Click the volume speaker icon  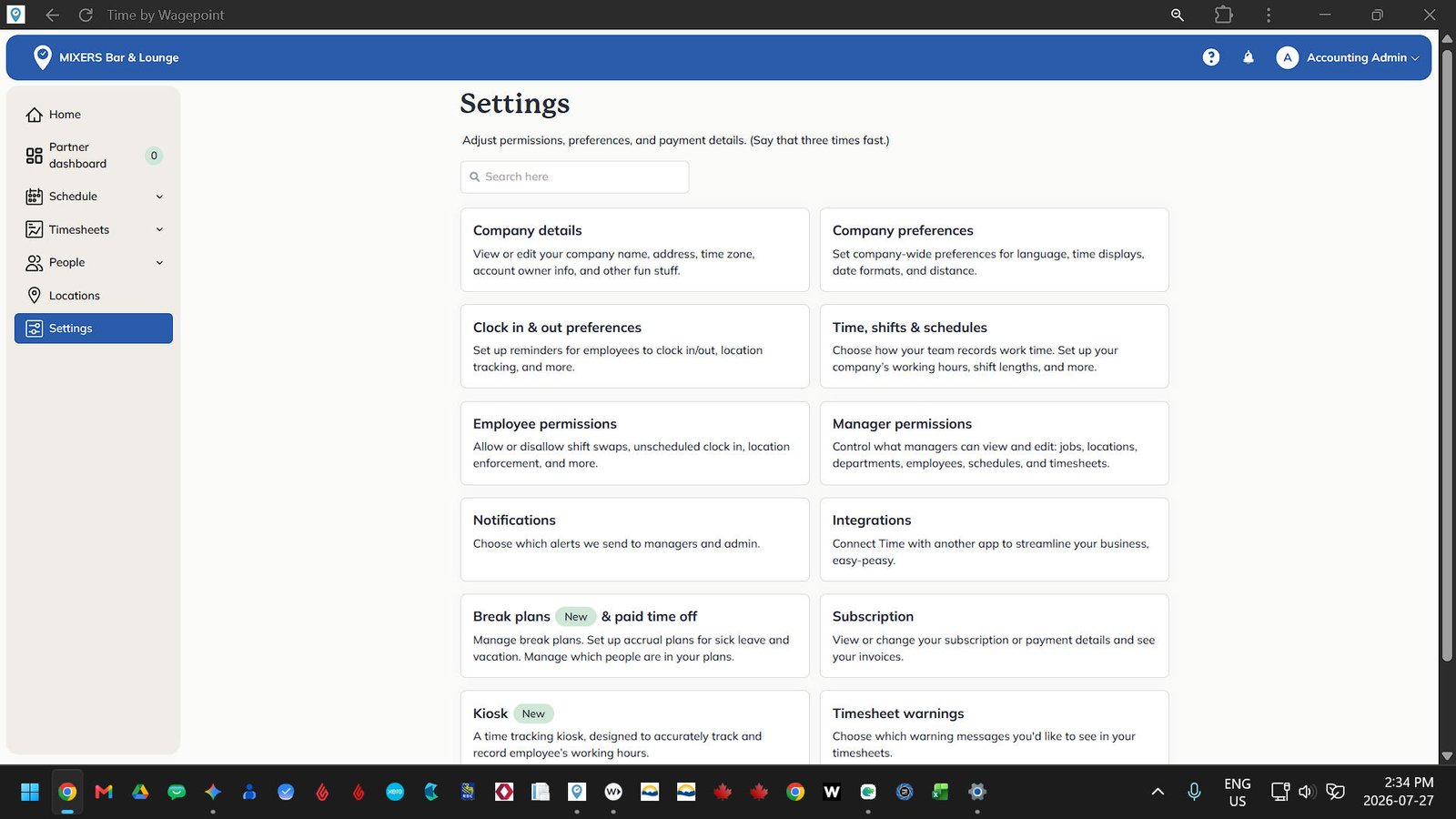tap(1307, 792)
